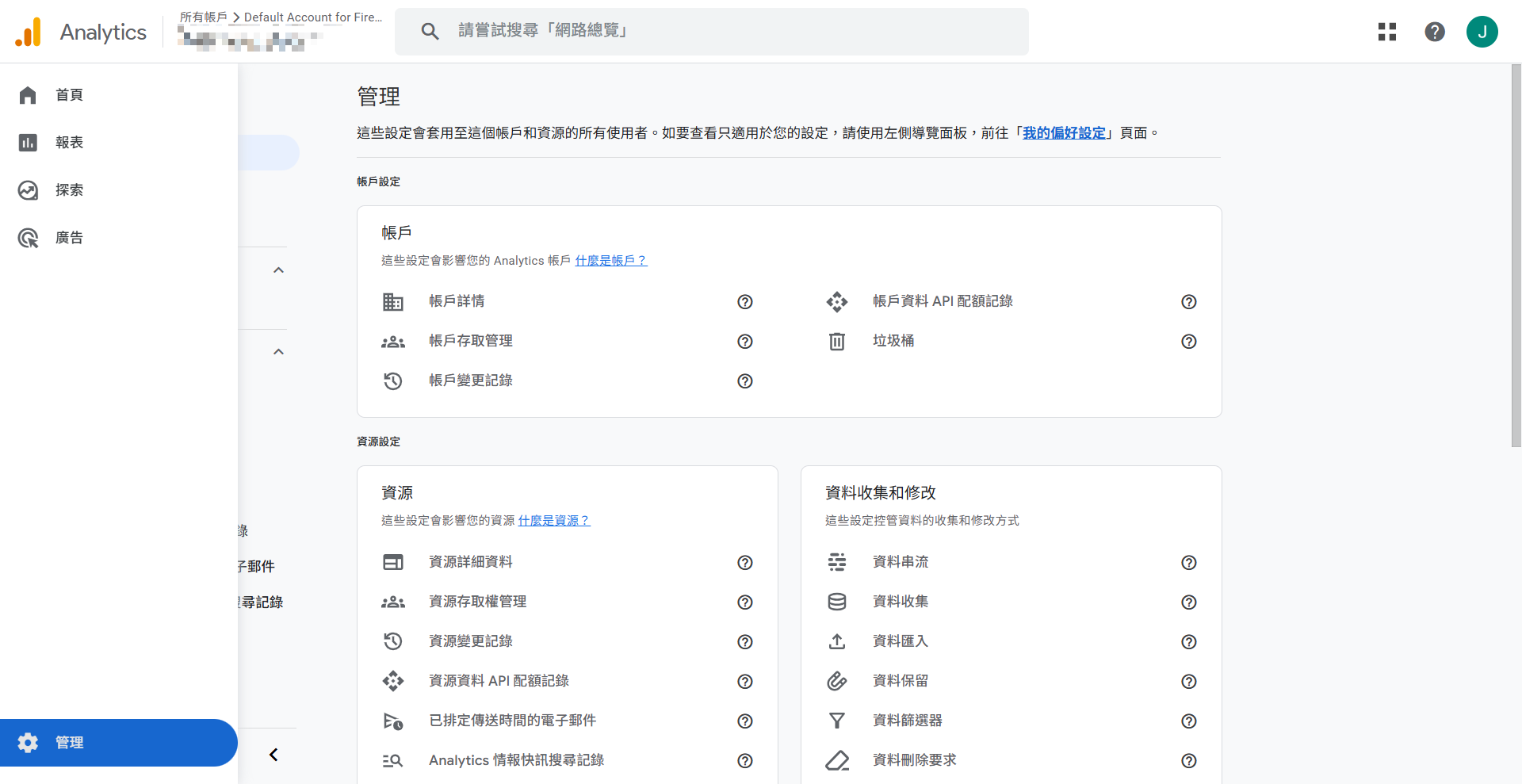Open 資料串流 (Data streams)
The image size is (1522, 784).
pyautogui.click(x=900, y=562)
